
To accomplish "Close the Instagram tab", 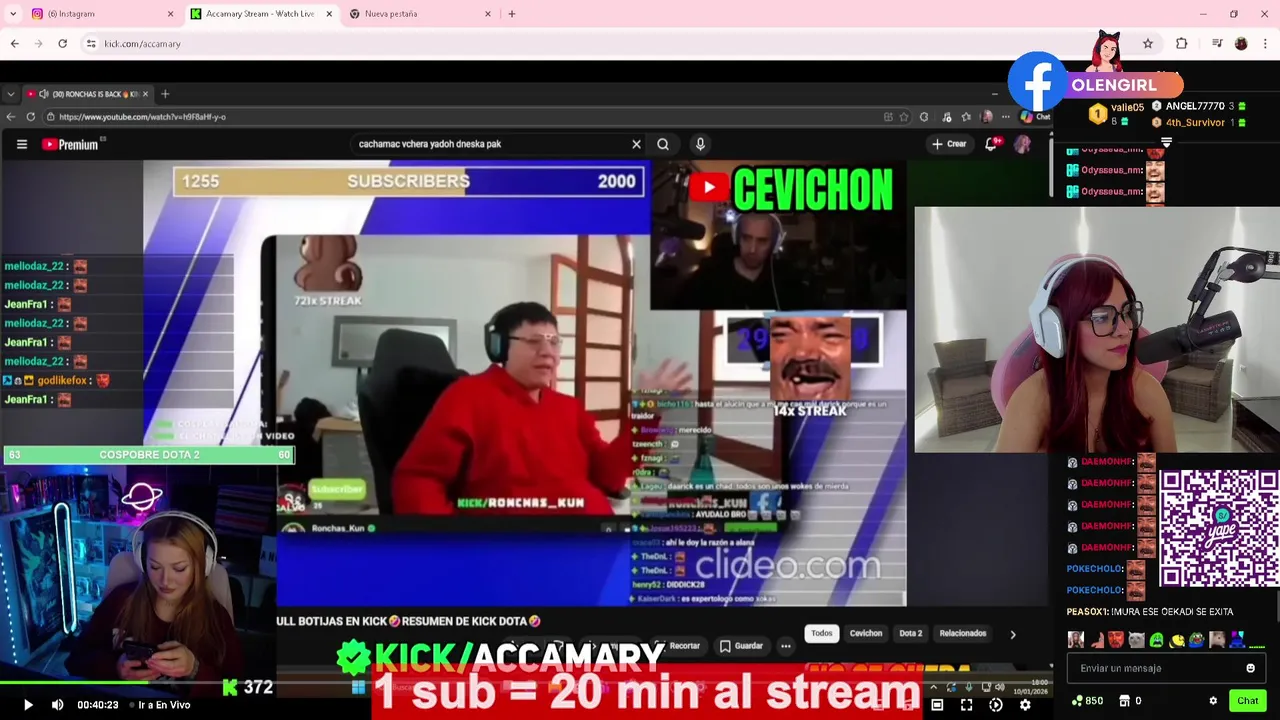I will point(170,14).
